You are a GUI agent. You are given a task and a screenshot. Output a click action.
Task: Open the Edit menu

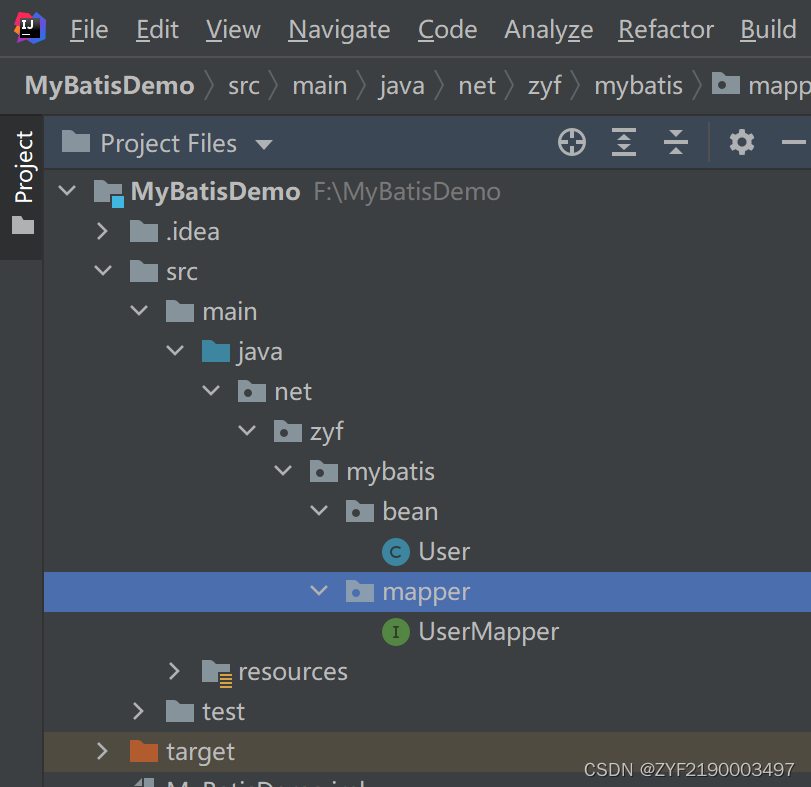pos(157,29)
